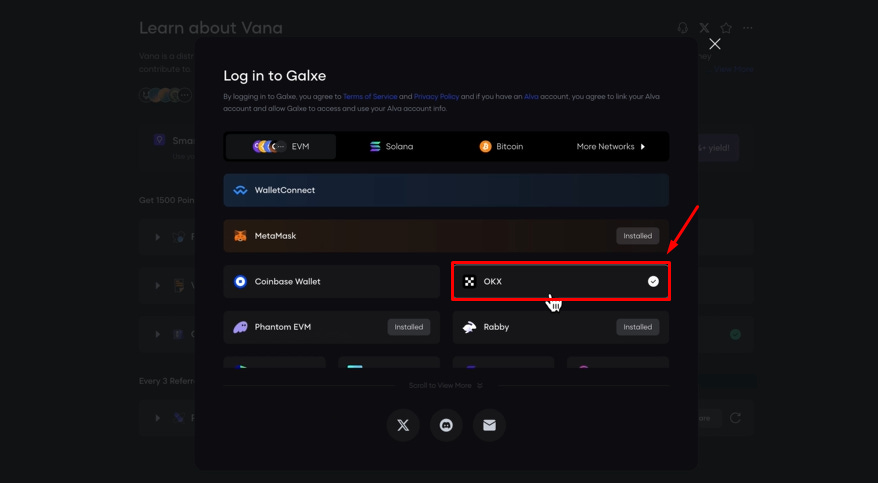Log in with Discord icon

446,425
